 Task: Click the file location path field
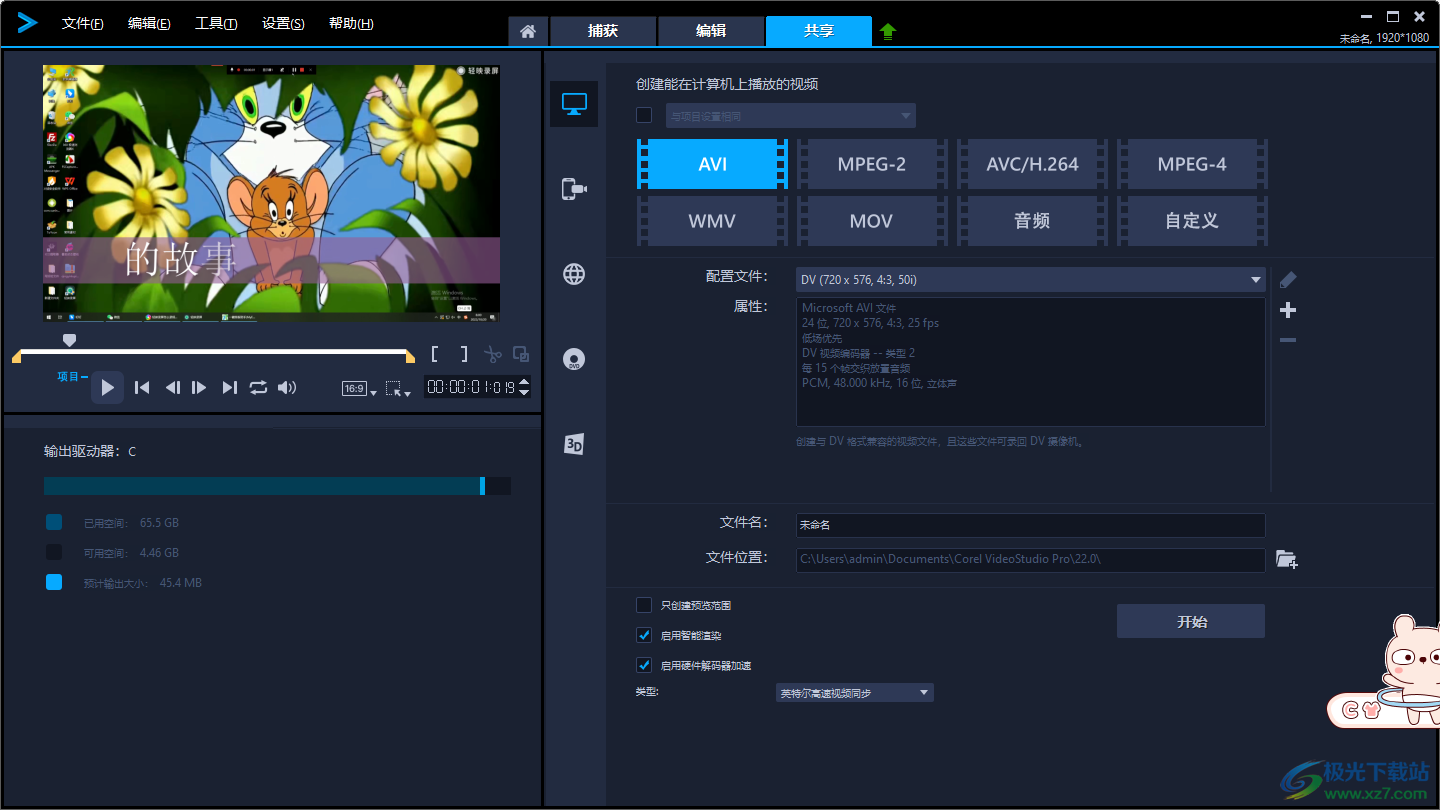(1031, 560)
